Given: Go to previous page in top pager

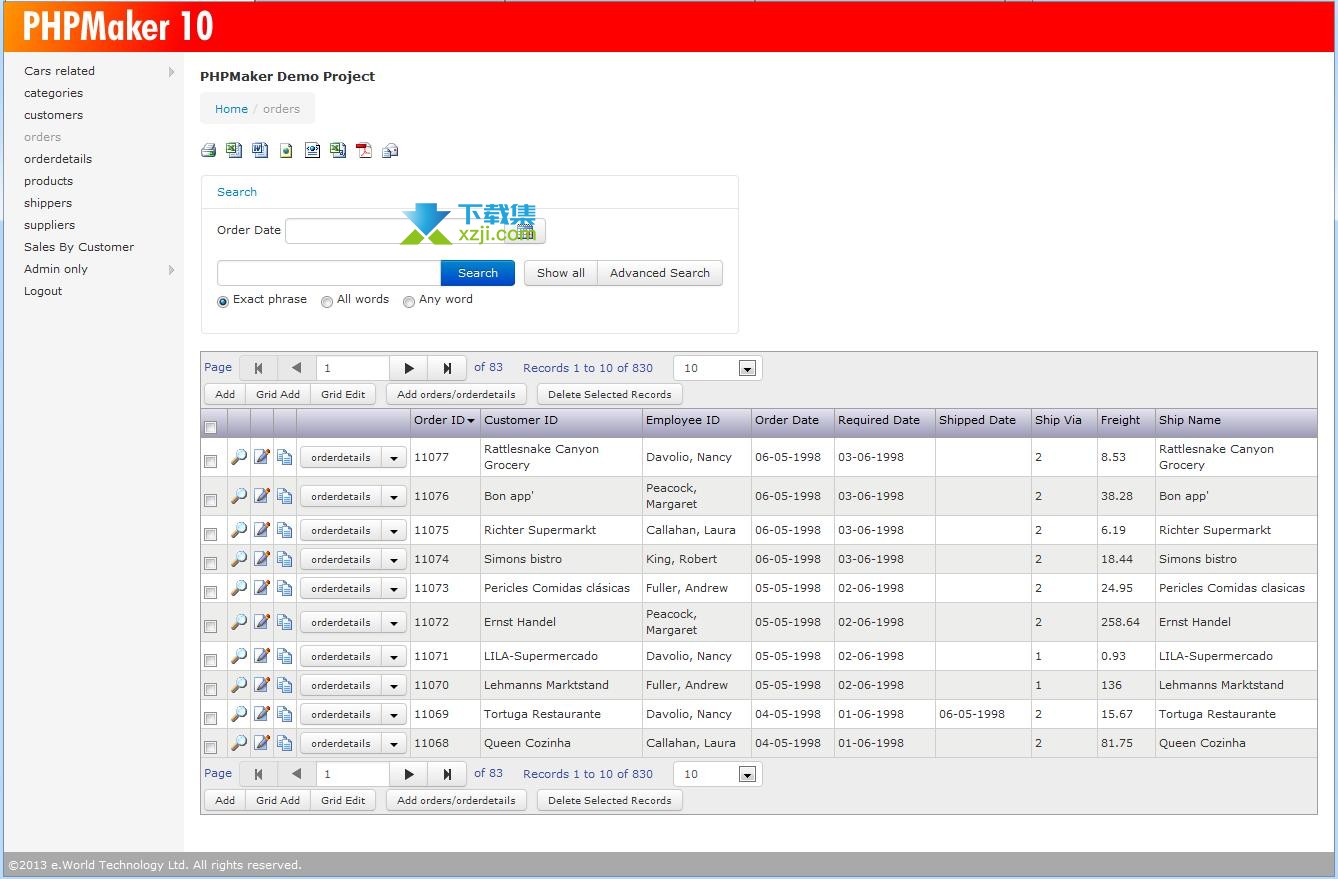Looking at the screenshot, I should tap(296, 368).
